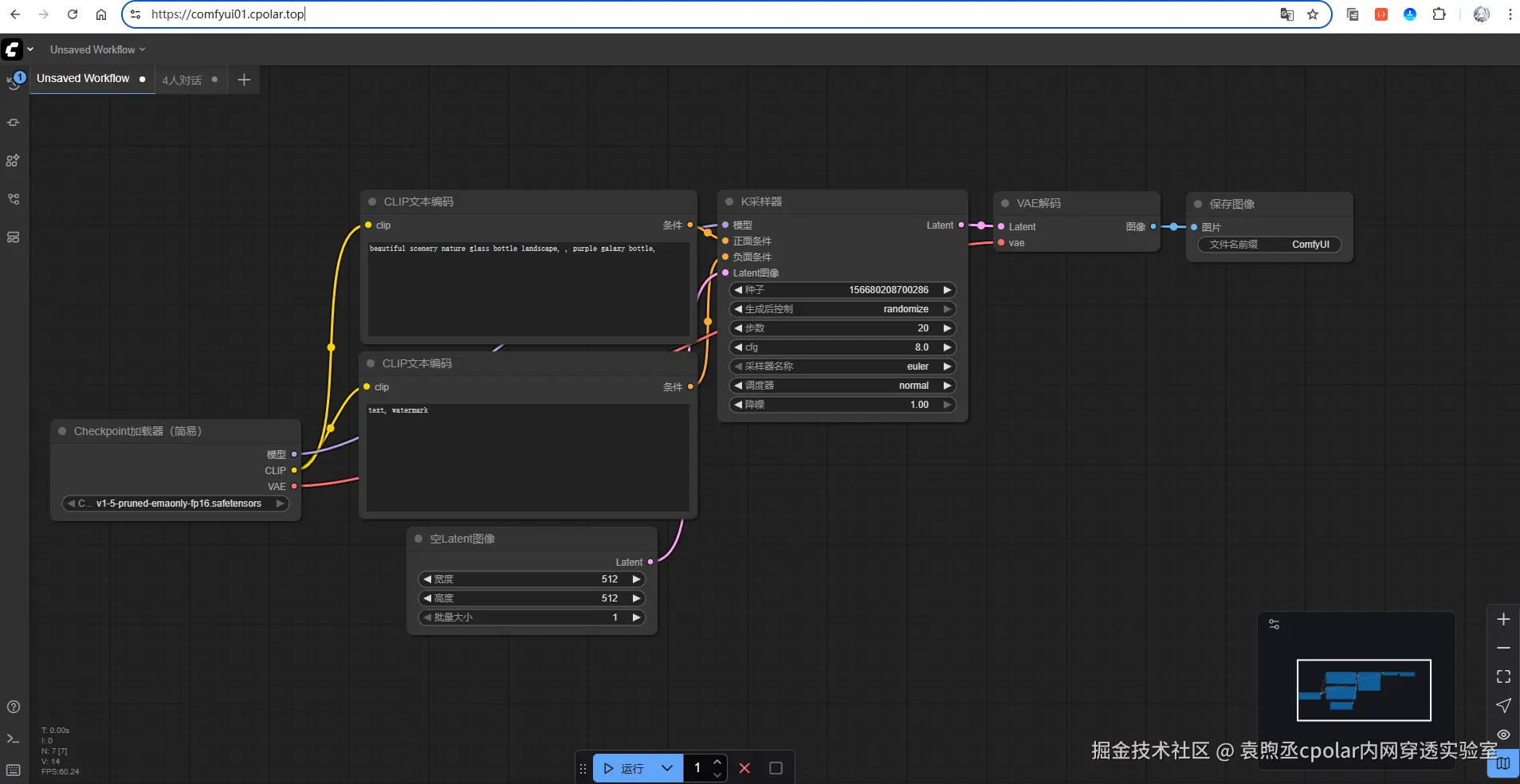Open the help center icon
1520x784 pixels.
point(14,707)
